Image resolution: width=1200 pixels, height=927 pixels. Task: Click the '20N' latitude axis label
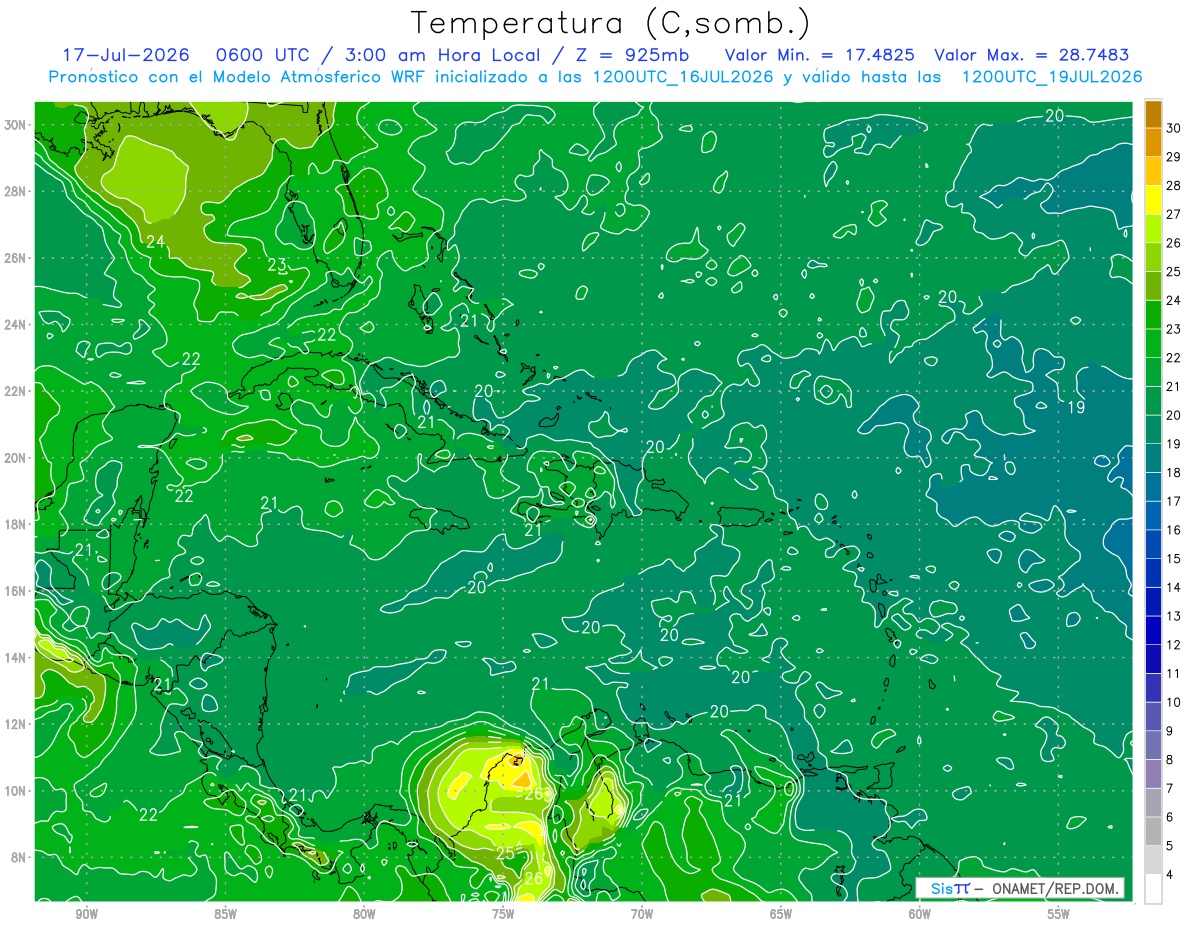[x=15, y=457]
